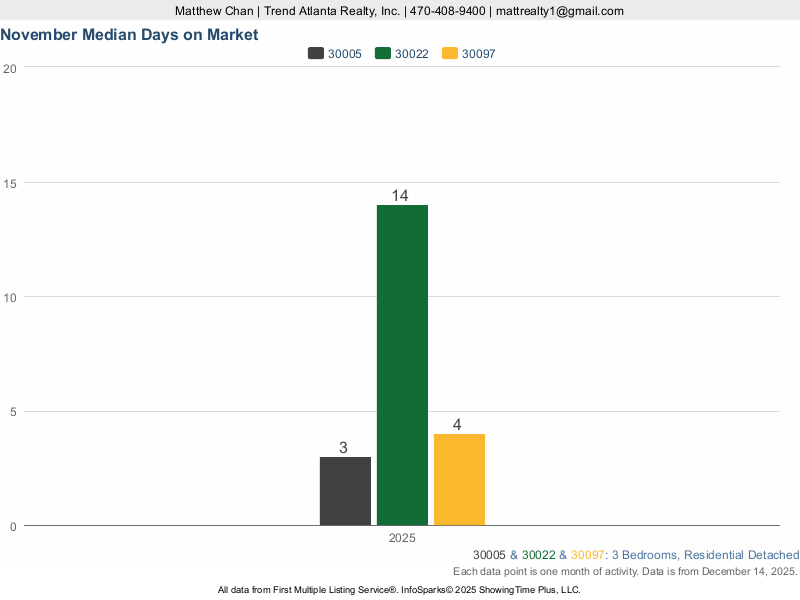This screenshot has height=600, width=800.
Task: Open the mattrealty1@gmail.com email address
Action: [559, 11]
